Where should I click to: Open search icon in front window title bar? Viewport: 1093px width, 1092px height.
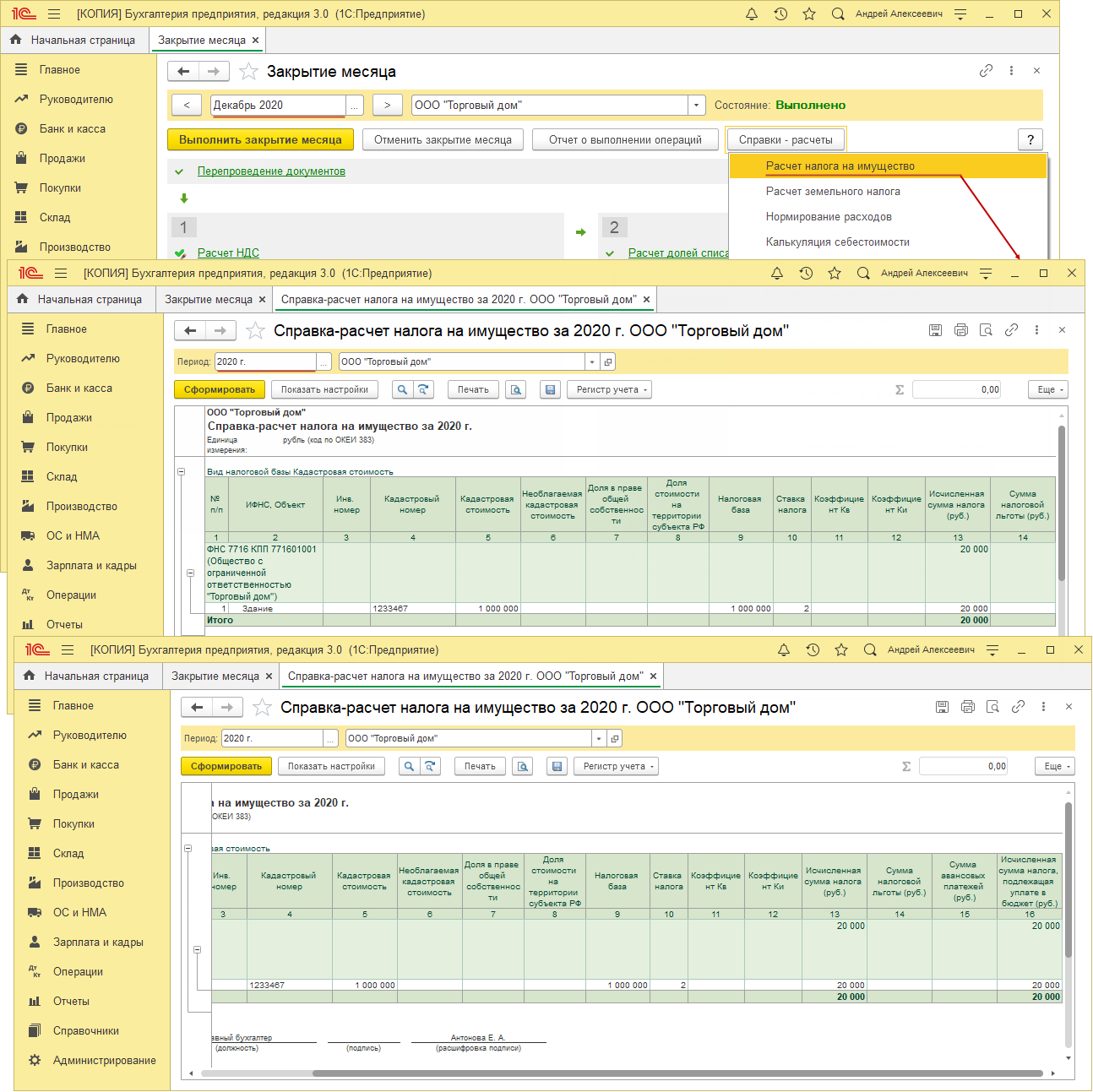coord(870,650)
